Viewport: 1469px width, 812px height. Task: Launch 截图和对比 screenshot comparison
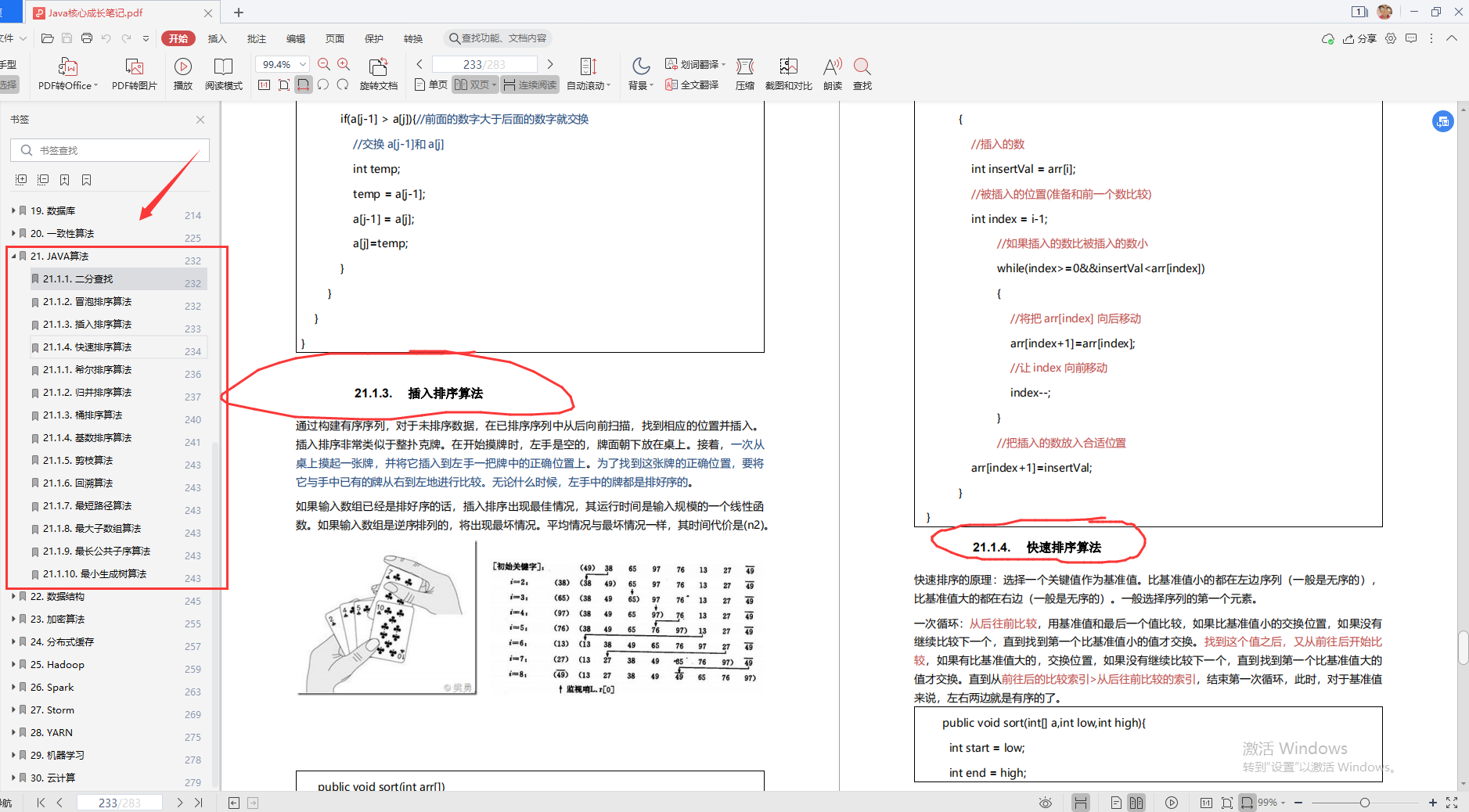tap(789, 74)
